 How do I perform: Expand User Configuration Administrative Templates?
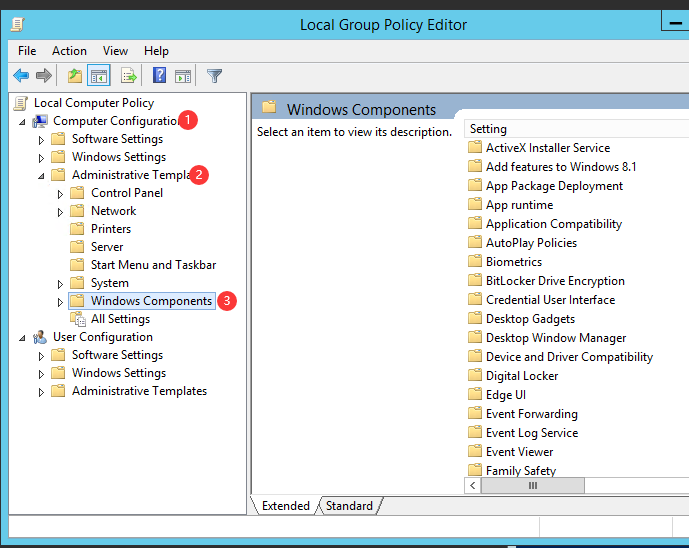coord(41,391)
